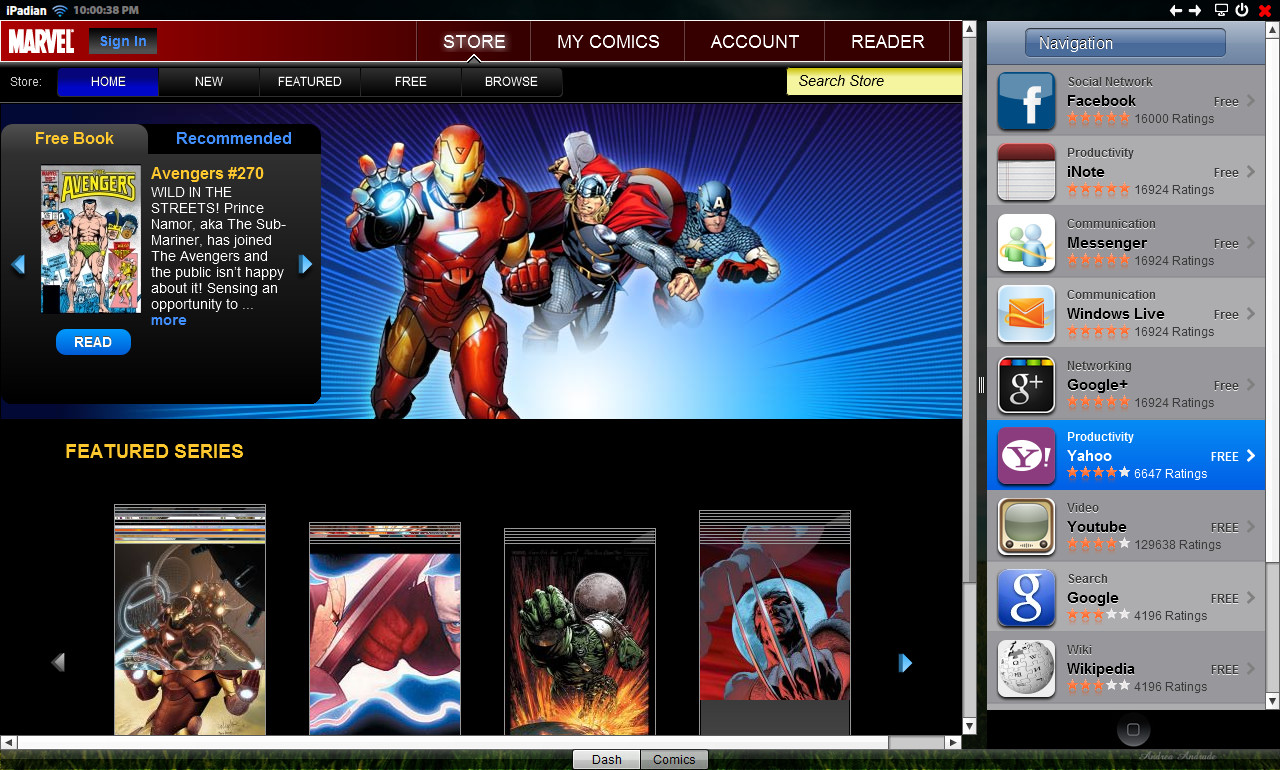Viewport: 1280px width, 770px height.
Task: Click the Windows Live envelope icon
Action: [1026, 314]
